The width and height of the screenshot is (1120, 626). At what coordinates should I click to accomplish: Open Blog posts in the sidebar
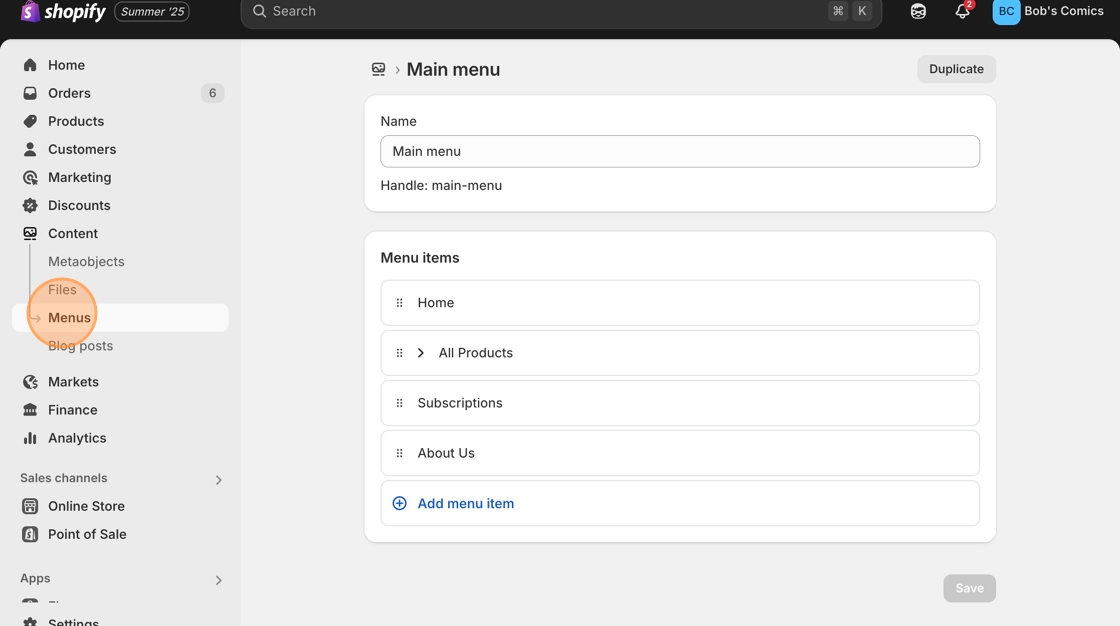coord(80,346)
